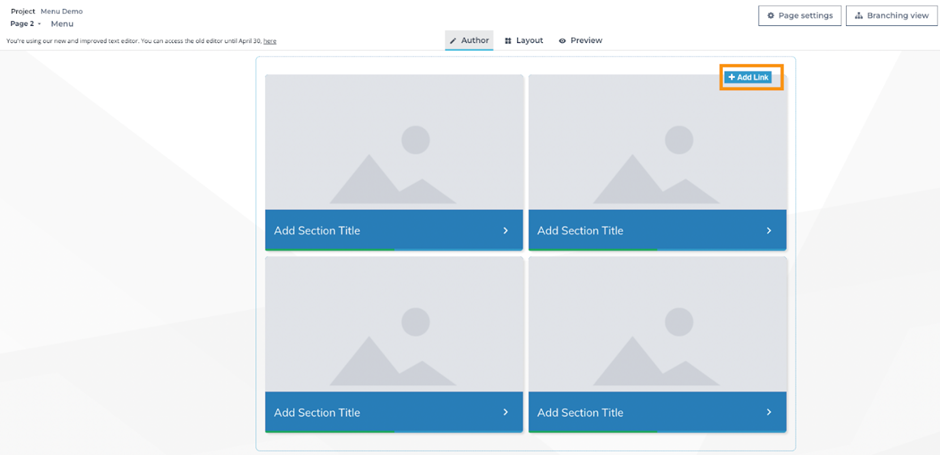940x455 pixels.
Task: Switch to the Layout tab
Action: (524, 40)
